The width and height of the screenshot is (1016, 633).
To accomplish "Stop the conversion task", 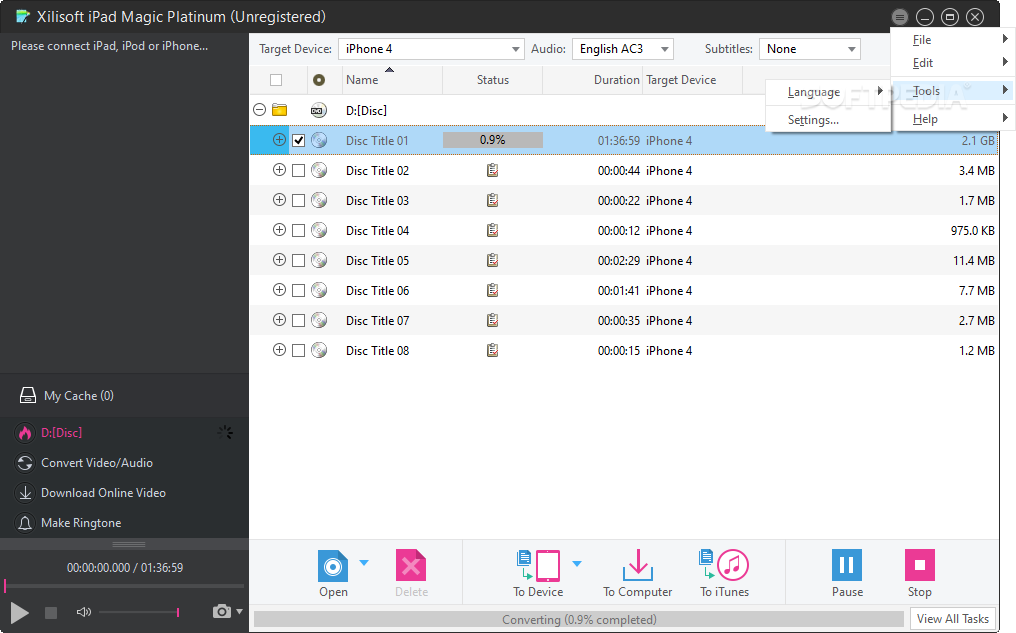I will pos(919,565).
